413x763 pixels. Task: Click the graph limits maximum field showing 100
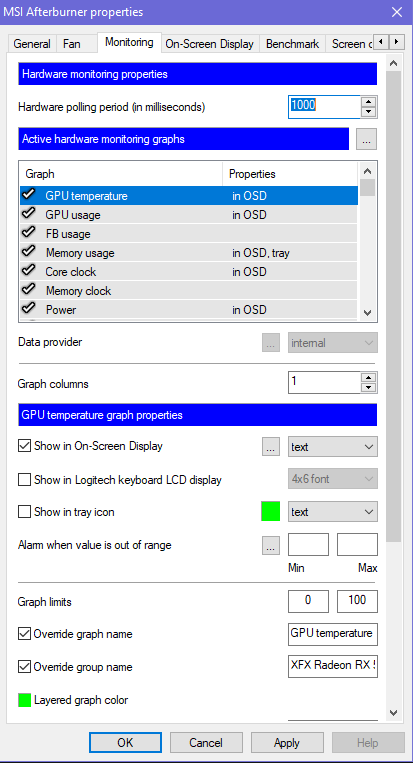click(x=358, y=601)
